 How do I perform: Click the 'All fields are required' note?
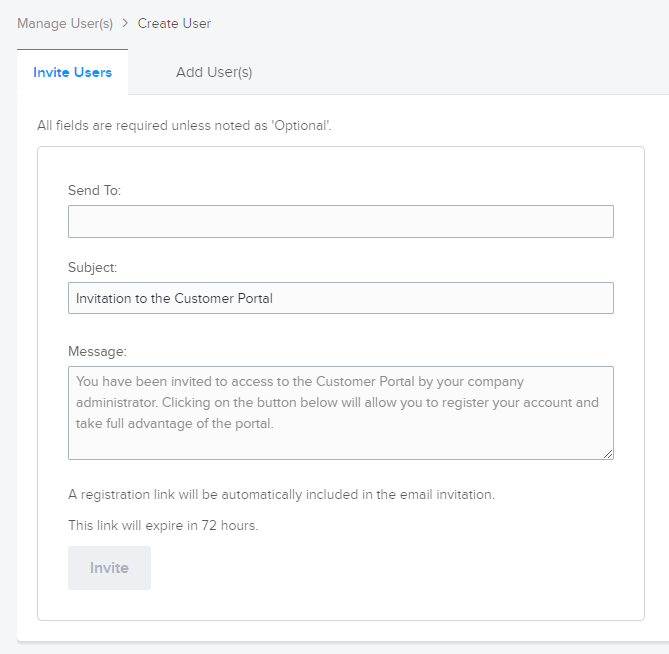click(x=184, y=125)
